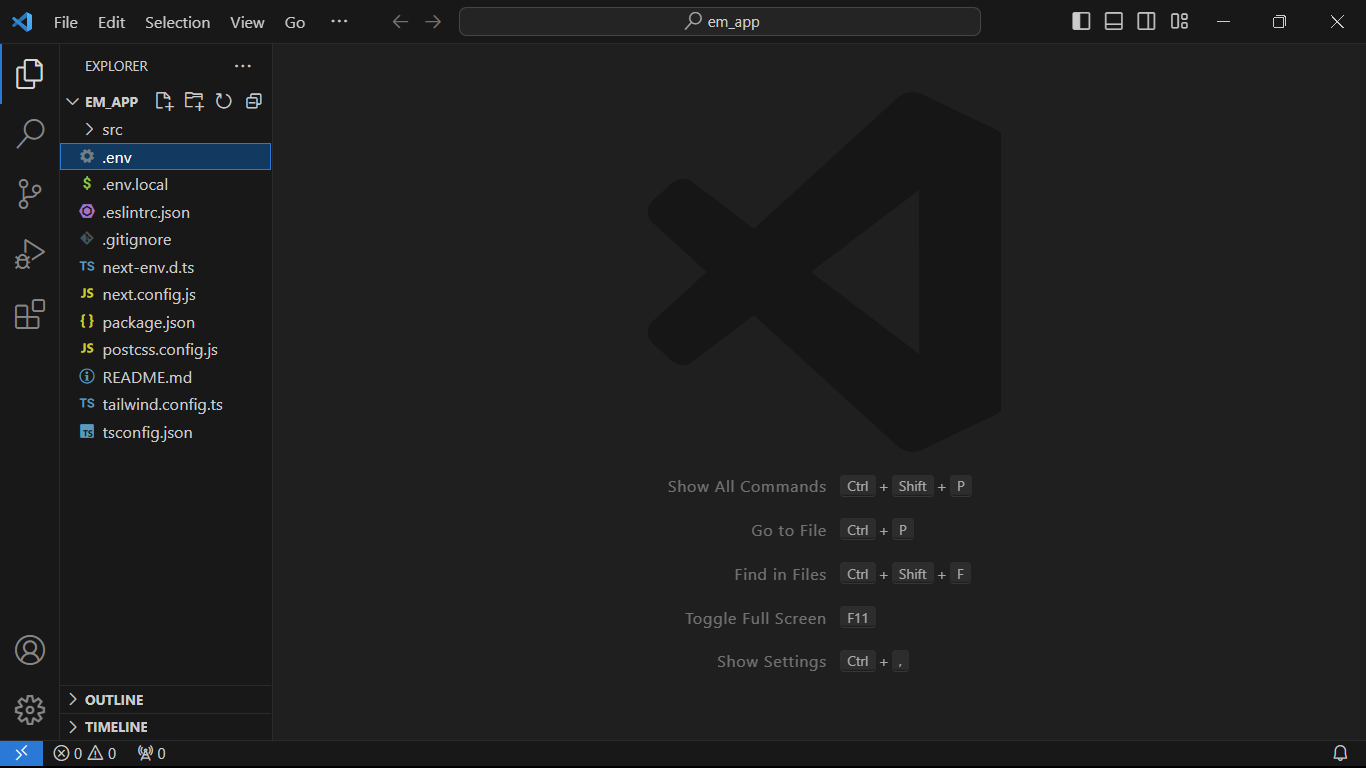Open the Manage gear icon

pyautogui.click(x=30, y=710)
